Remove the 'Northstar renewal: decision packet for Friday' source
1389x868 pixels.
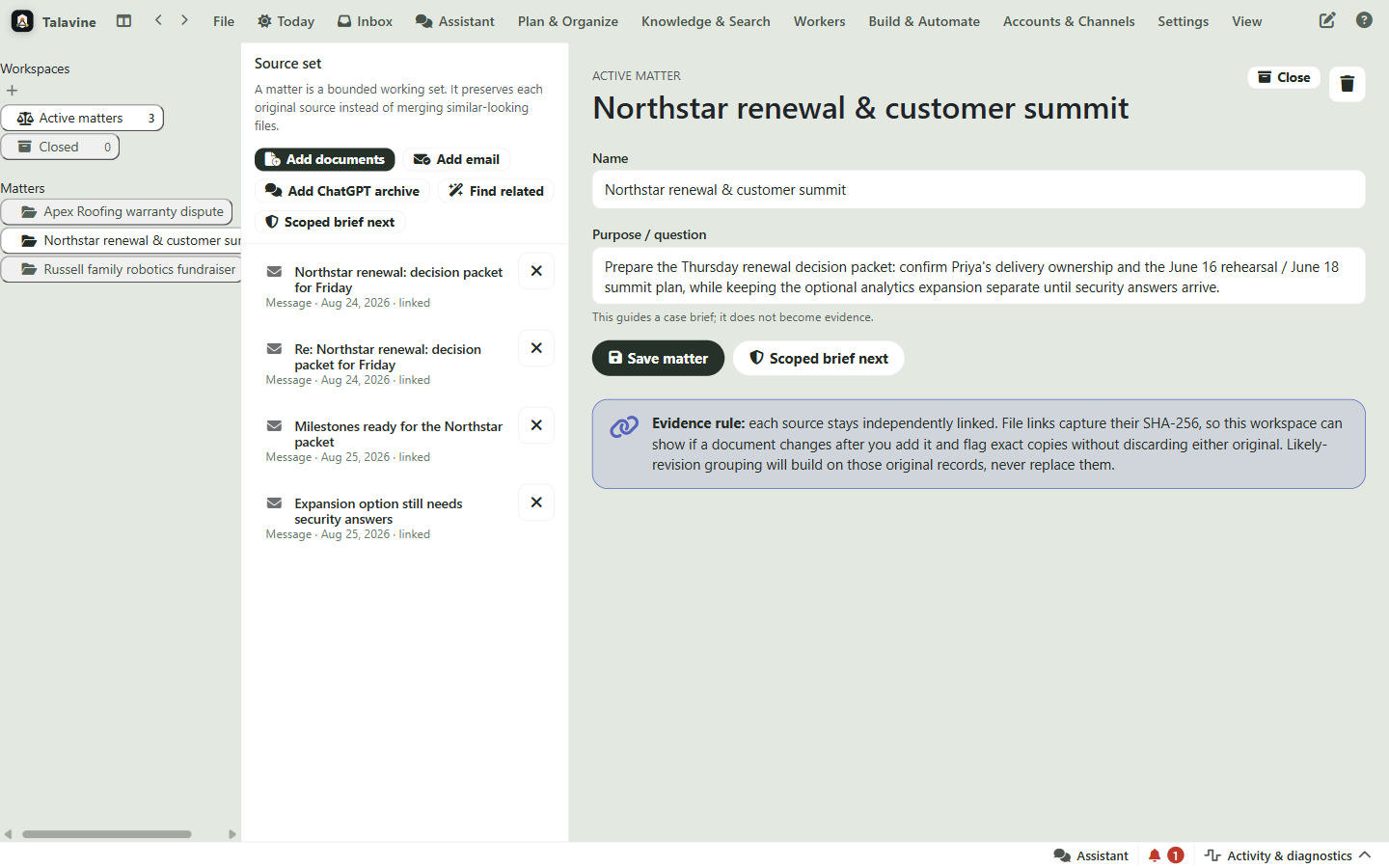pyautogui.click(x=536, y=271)
